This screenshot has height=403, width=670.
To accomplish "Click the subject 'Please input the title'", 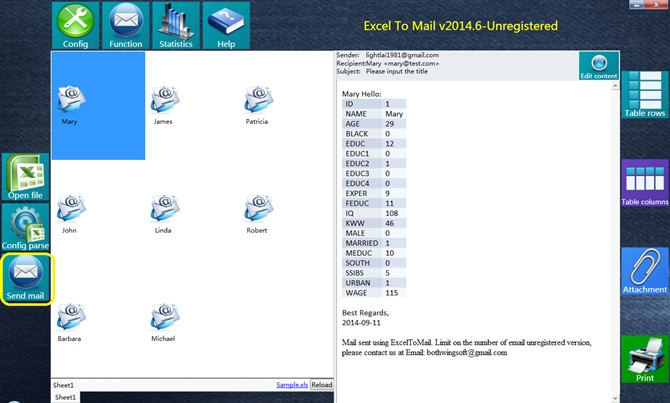I will pos(397,71).
